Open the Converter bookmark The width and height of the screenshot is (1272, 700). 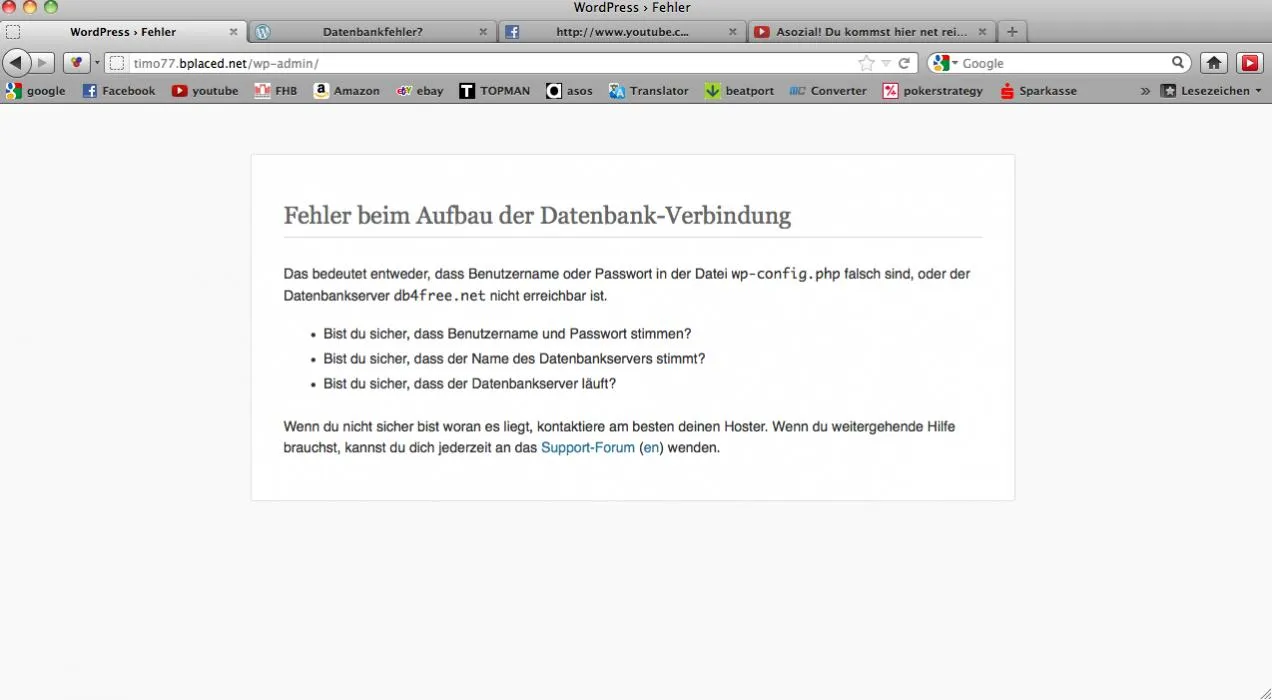pyautogui.click(x=828, y=91)
